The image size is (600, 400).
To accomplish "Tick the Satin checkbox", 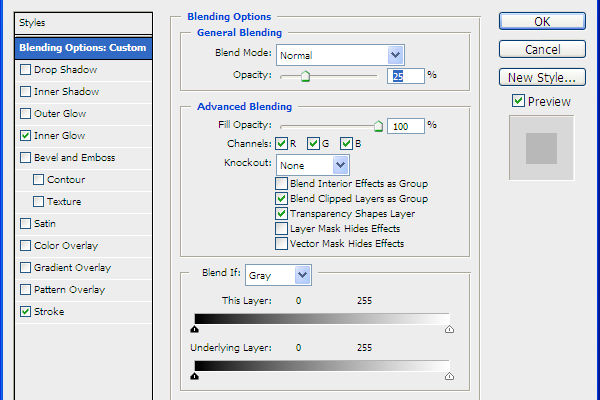I will 26,224.
